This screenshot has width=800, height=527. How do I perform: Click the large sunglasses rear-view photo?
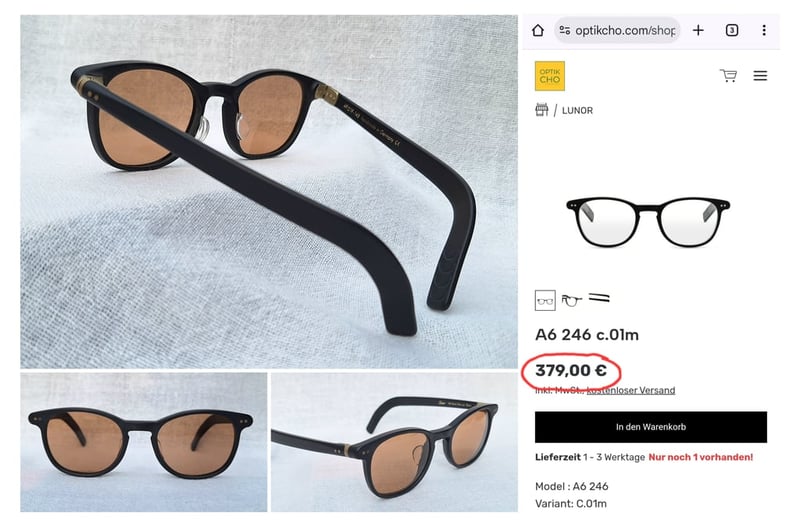[x=268, y=190]
